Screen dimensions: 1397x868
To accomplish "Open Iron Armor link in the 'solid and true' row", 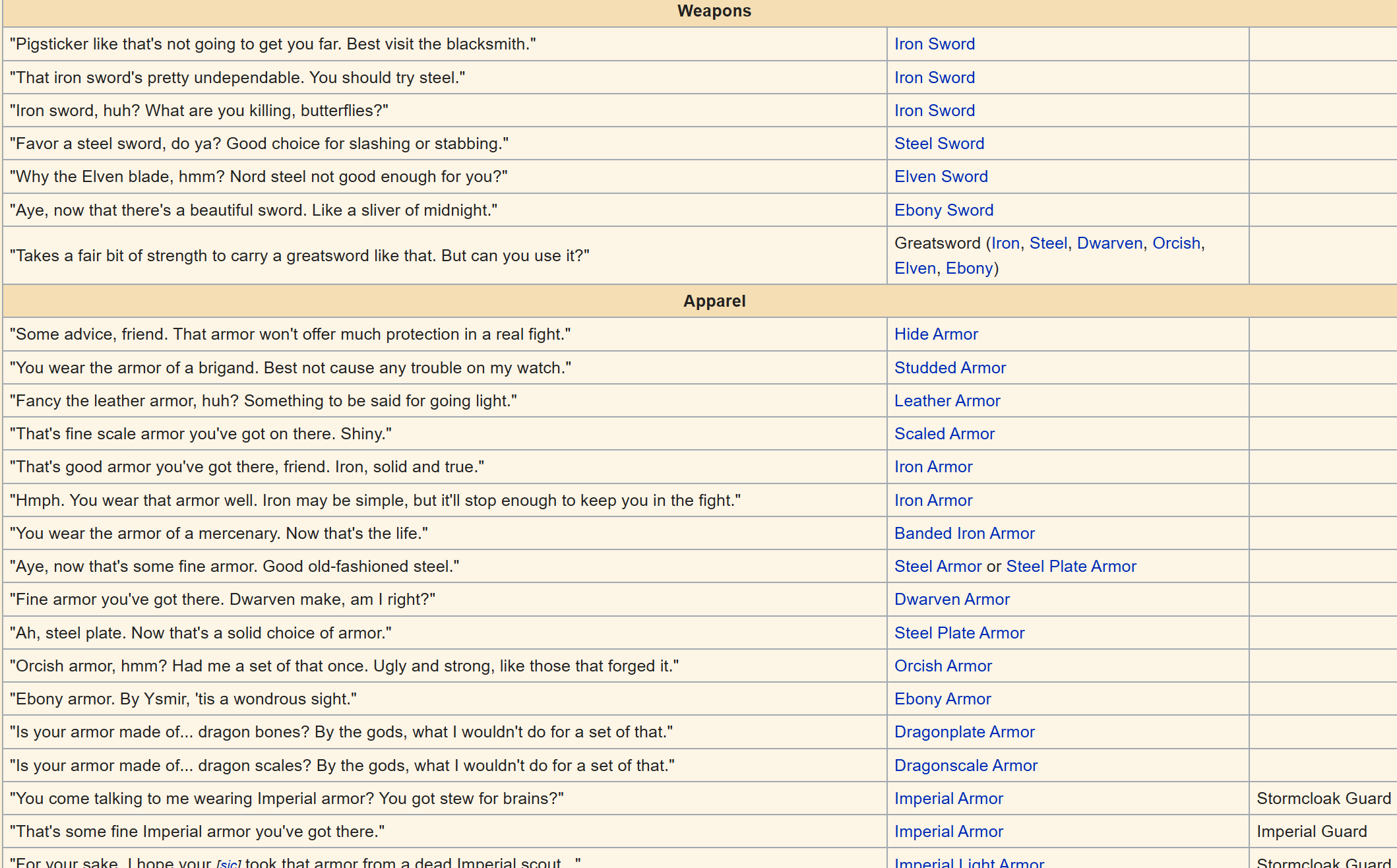I will 933,467.
